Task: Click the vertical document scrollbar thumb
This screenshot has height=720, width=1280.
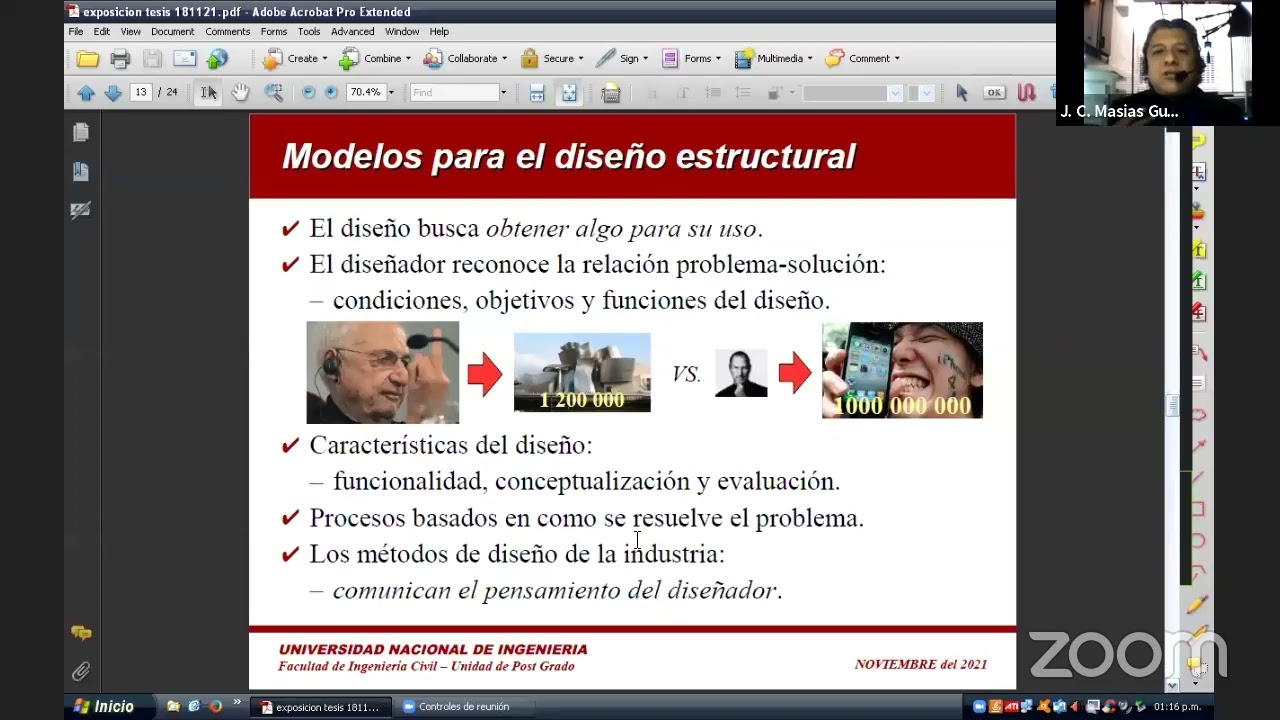Action: pyautogui.click(x=1173, y=405)
